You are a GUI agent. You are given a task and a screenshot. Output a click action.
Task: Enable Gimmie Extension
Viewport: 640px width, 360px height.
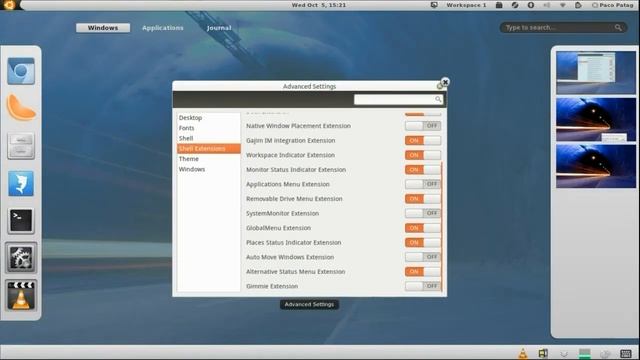click(423, 286)
